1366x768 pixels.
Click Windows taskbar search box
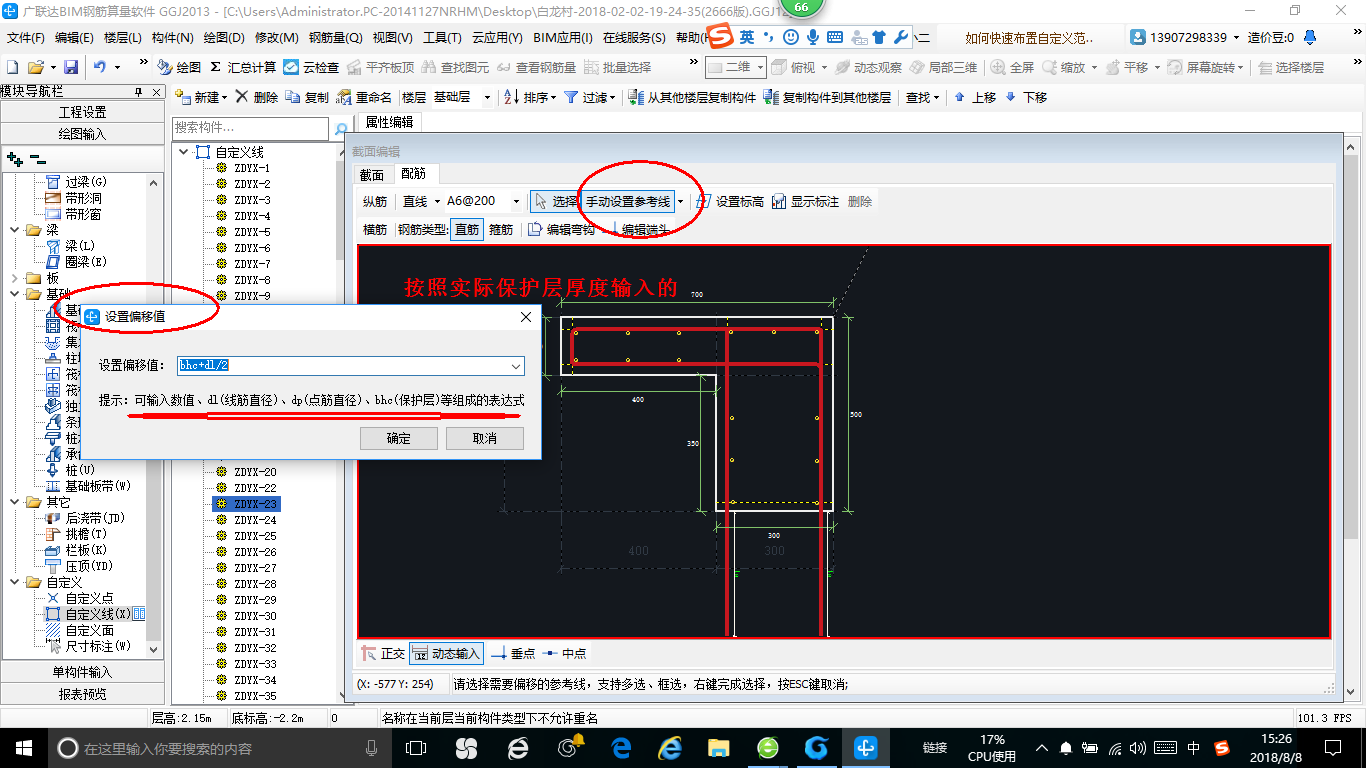[220, 748]
